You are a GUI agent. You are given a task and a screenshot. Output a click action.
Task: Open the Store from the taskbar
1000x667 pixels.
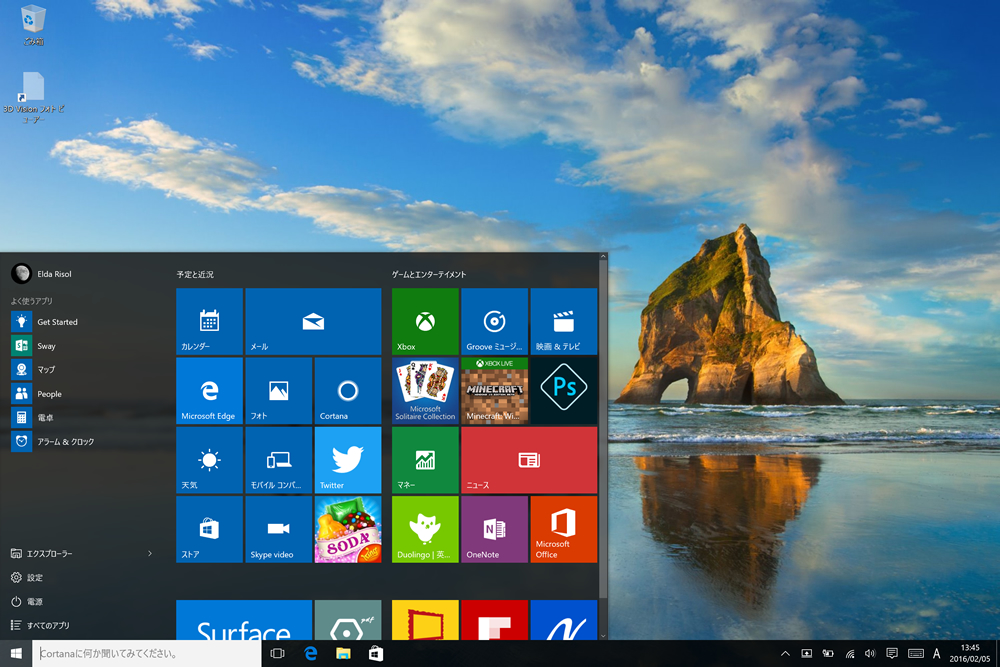click(x=376, y=654)
